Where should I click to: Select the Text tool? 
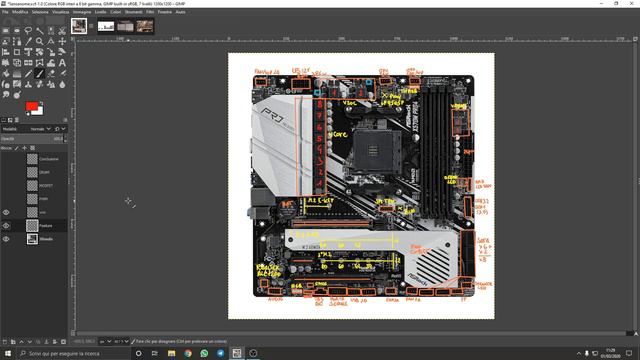[x=62, y=63]
